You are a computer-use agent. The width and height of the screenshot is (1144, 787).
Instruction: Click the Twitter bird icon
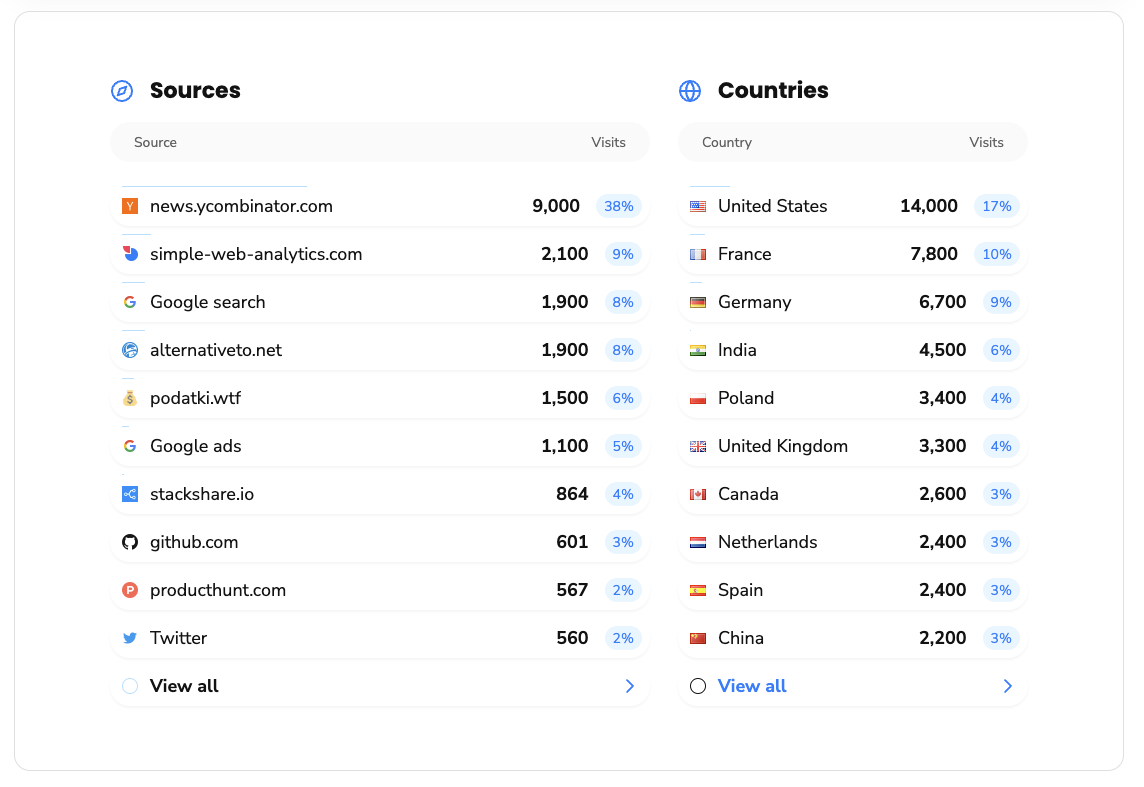click(x=130, y=638)
